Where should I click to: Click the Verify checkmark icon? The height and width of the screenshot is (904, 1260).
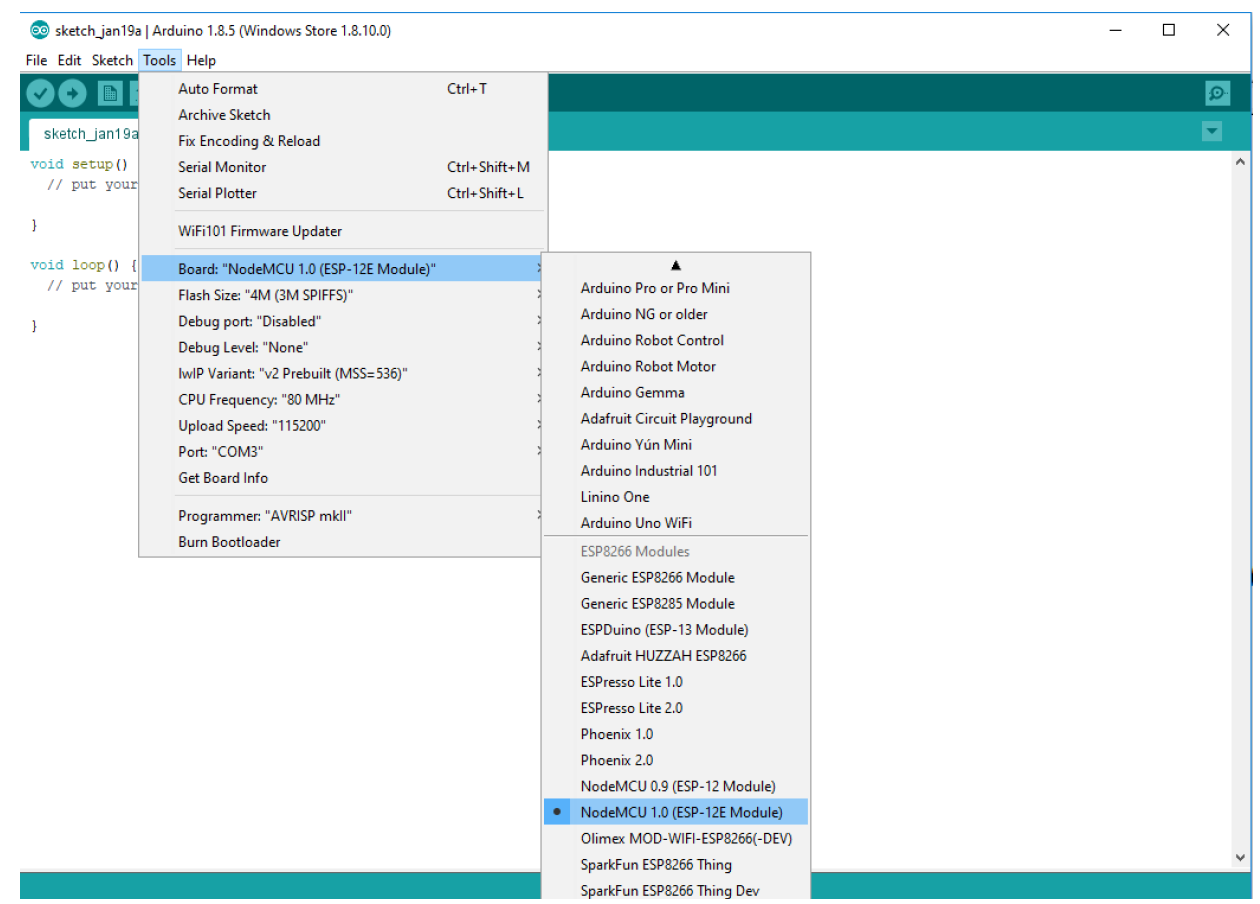tap(40, 93)
